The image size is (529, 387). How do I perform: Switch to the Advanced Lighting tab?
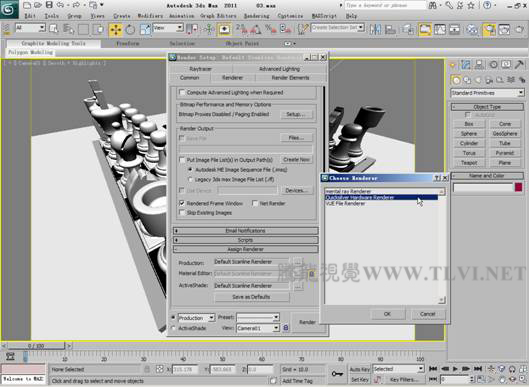tap(279, 69)
